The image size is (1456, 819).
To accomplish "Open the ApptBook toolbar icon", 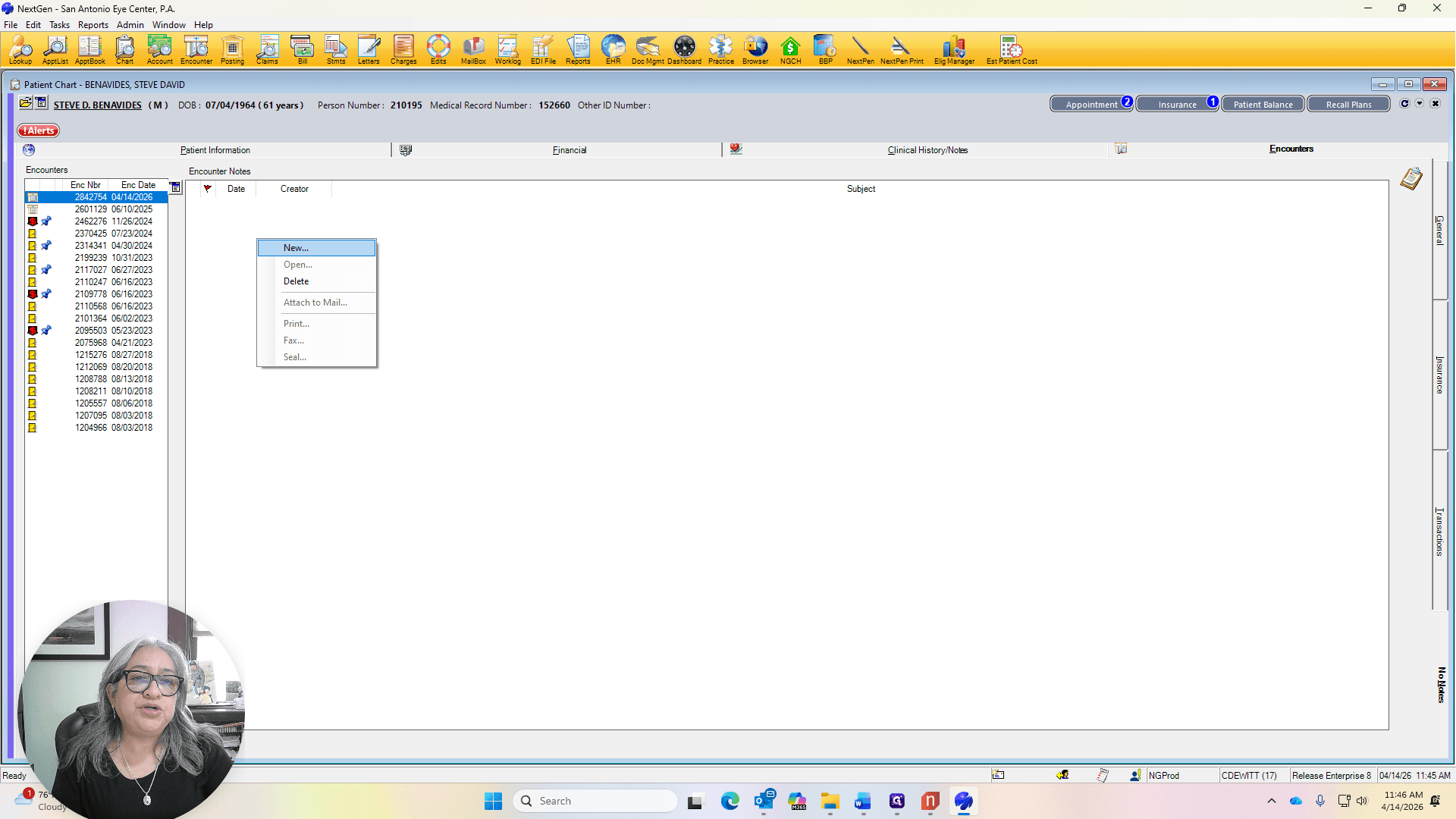I will (89, 50).
